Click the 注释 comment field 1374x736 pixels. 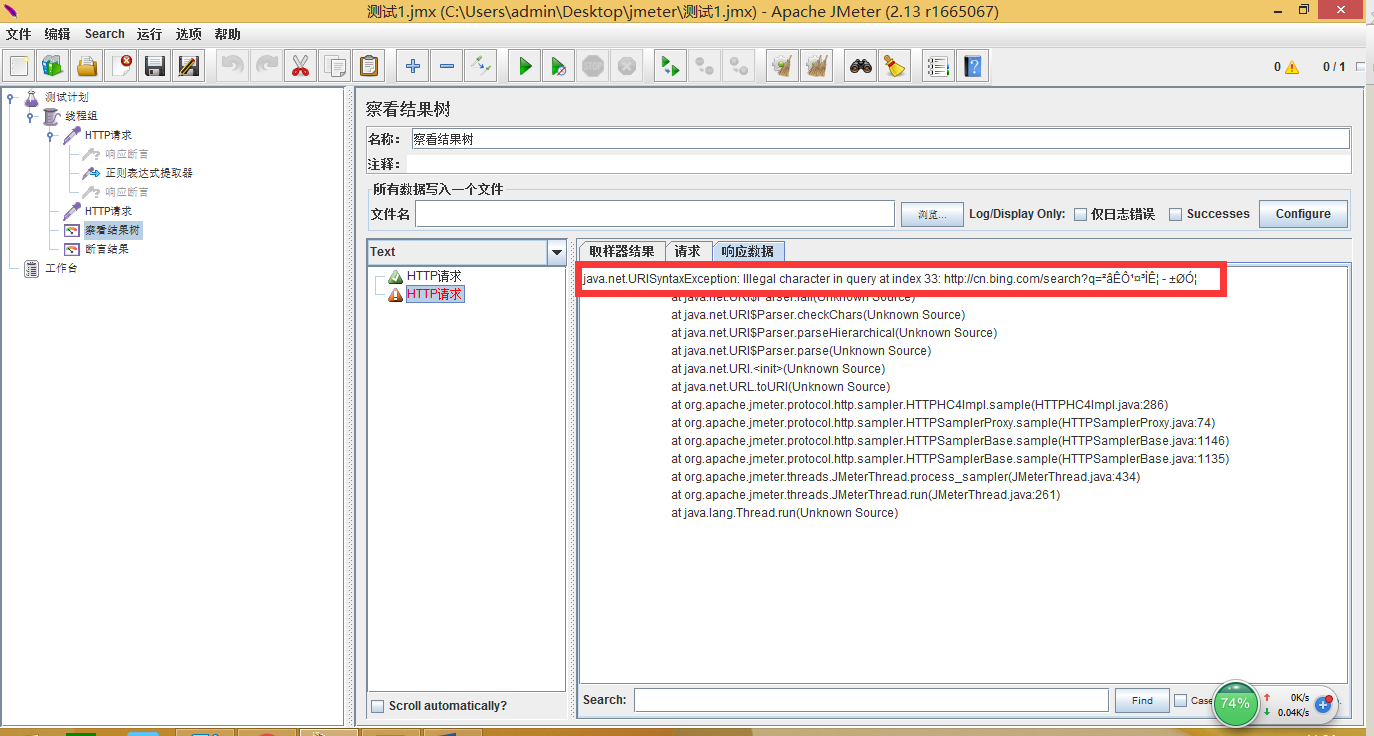coord(878,164)
